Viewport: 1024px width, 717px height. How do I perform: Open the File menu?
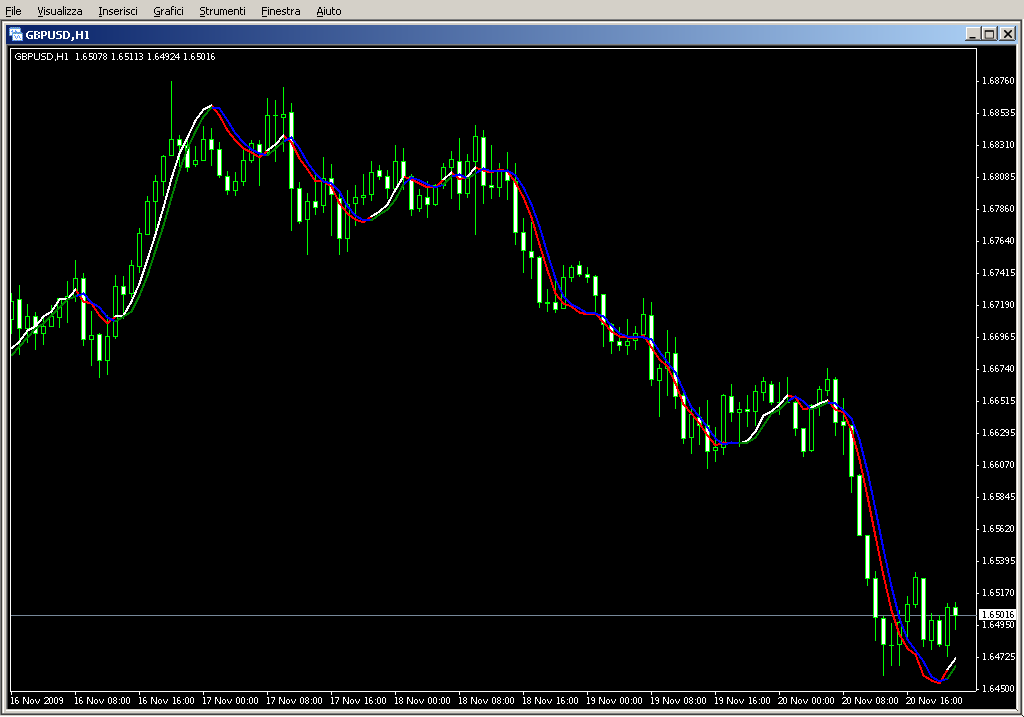click(13, 11)
